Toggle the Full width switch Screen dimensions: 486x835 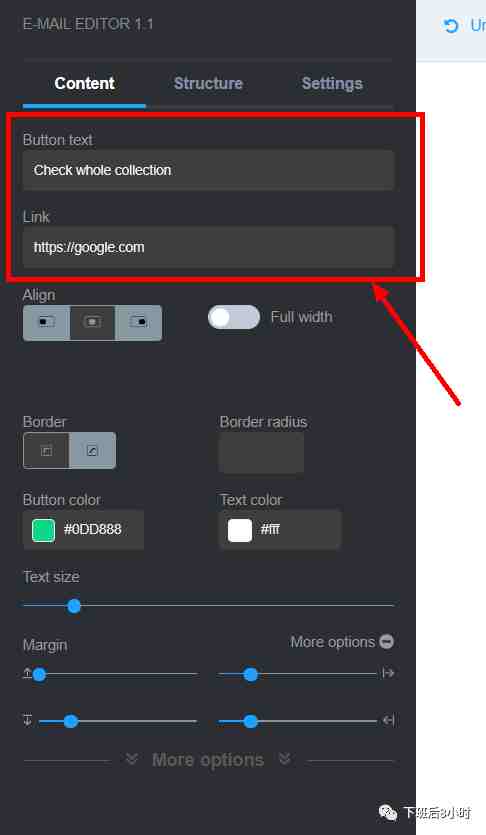point(234,317)
